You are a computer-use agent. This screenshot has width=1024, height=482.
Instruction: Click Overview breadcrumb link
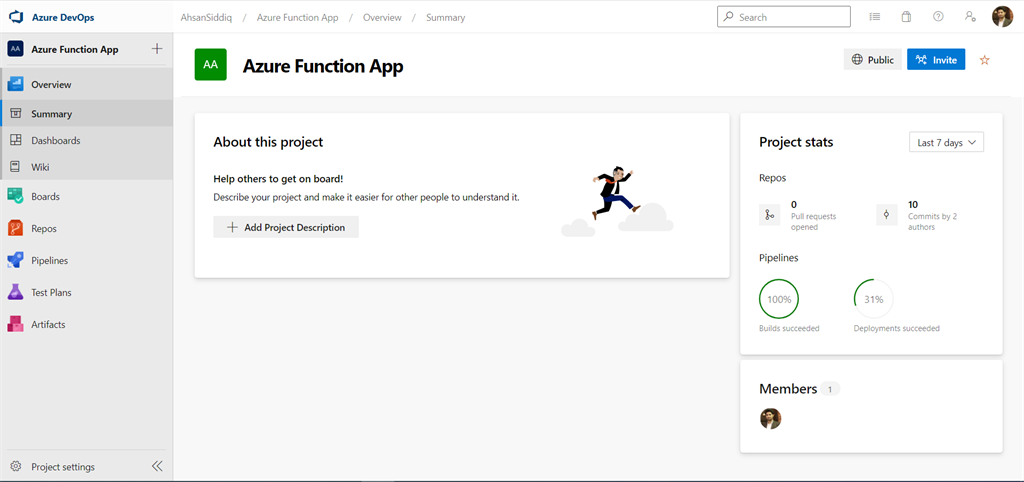coord(382,18)
